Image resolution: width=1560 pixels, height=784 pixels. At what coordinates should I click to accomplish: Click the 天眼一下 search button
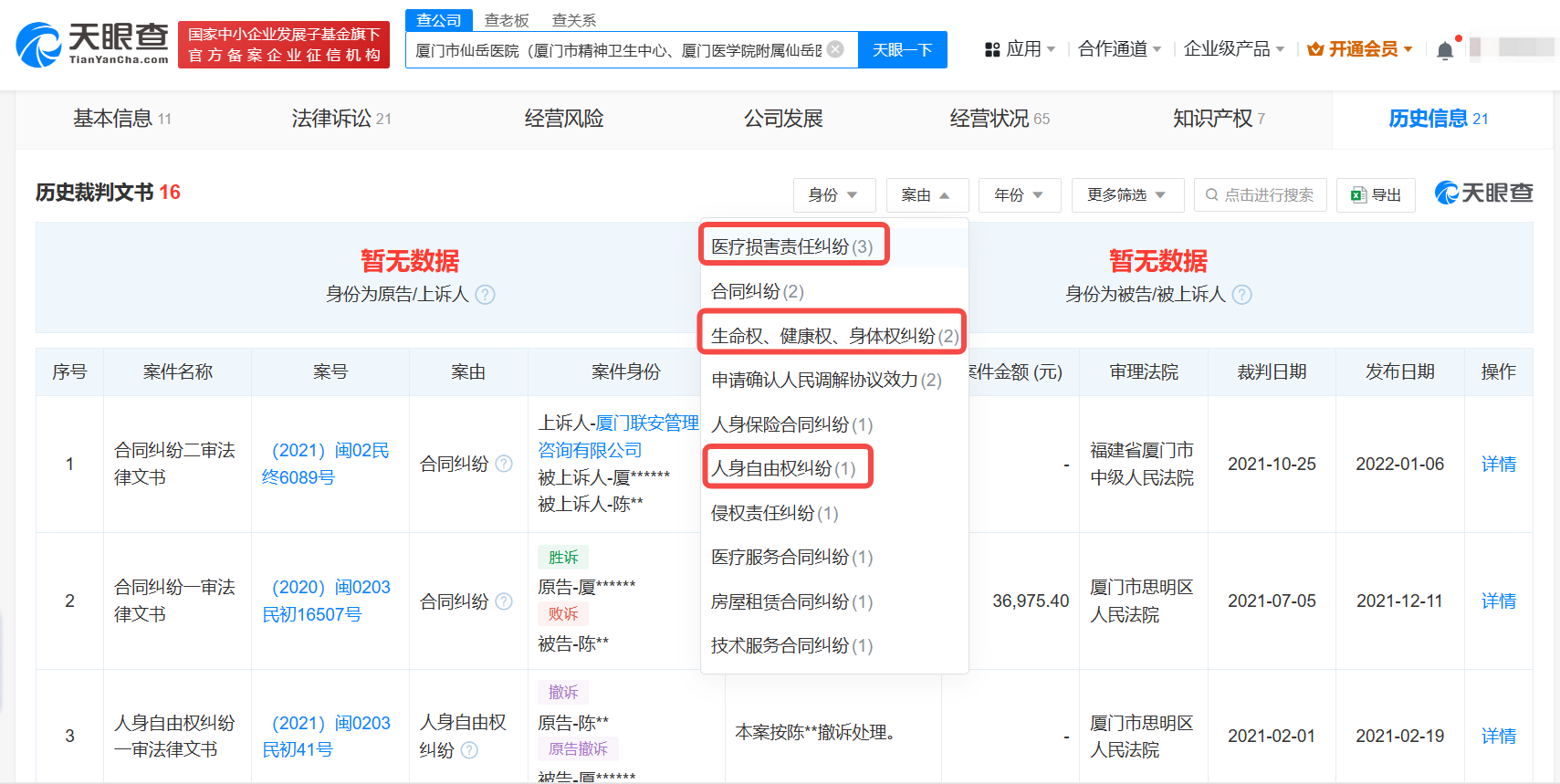click(x=903, y=49)
